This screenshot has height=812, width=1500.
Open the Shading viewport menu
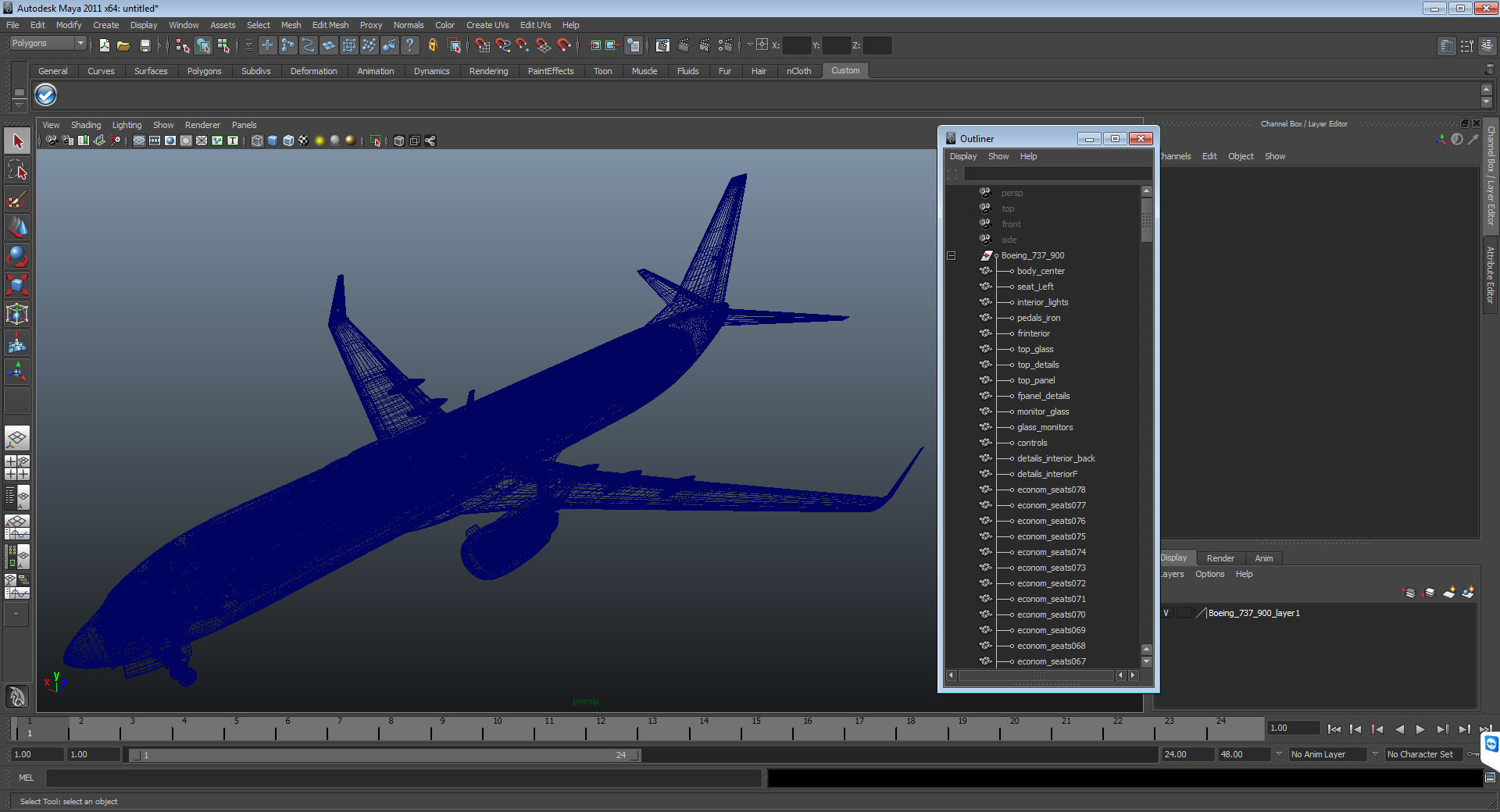(86, 125)
